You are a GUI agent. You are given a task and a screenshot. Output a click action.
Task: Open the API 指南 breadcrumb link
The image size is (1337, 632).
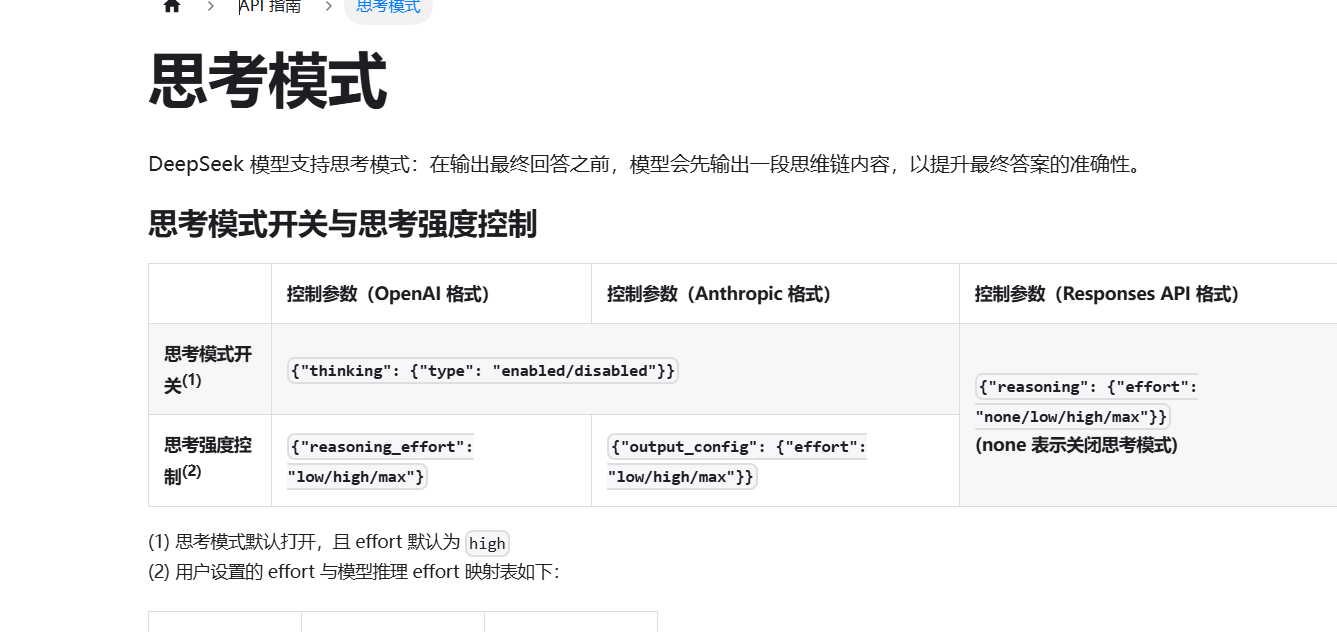(270, 6)
